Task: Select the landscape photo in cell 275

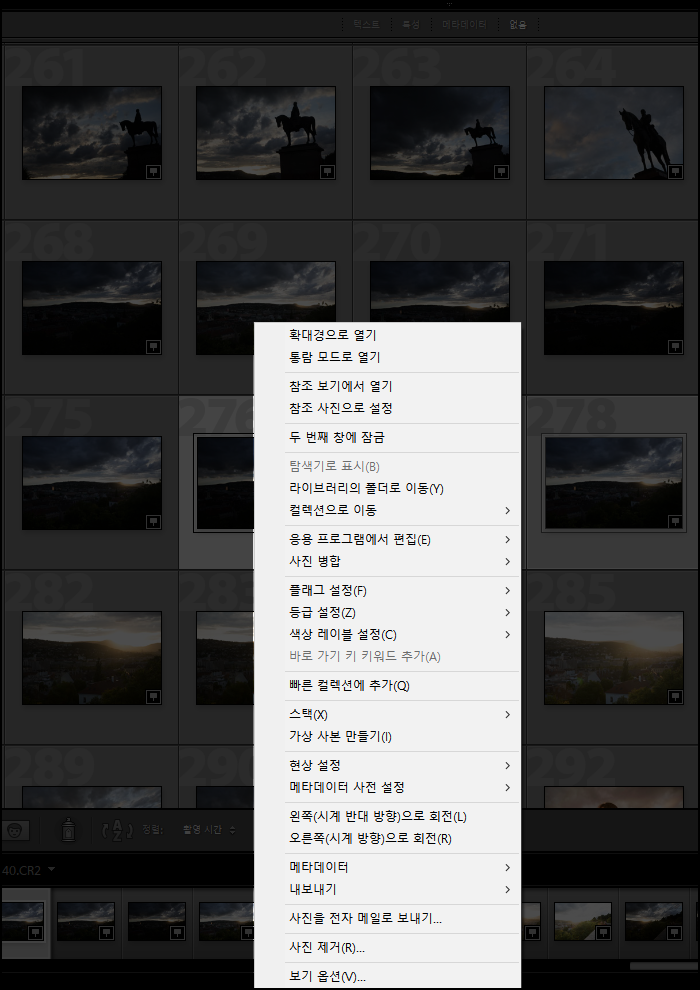Action: pyautogui.click(x=92, y=483)
